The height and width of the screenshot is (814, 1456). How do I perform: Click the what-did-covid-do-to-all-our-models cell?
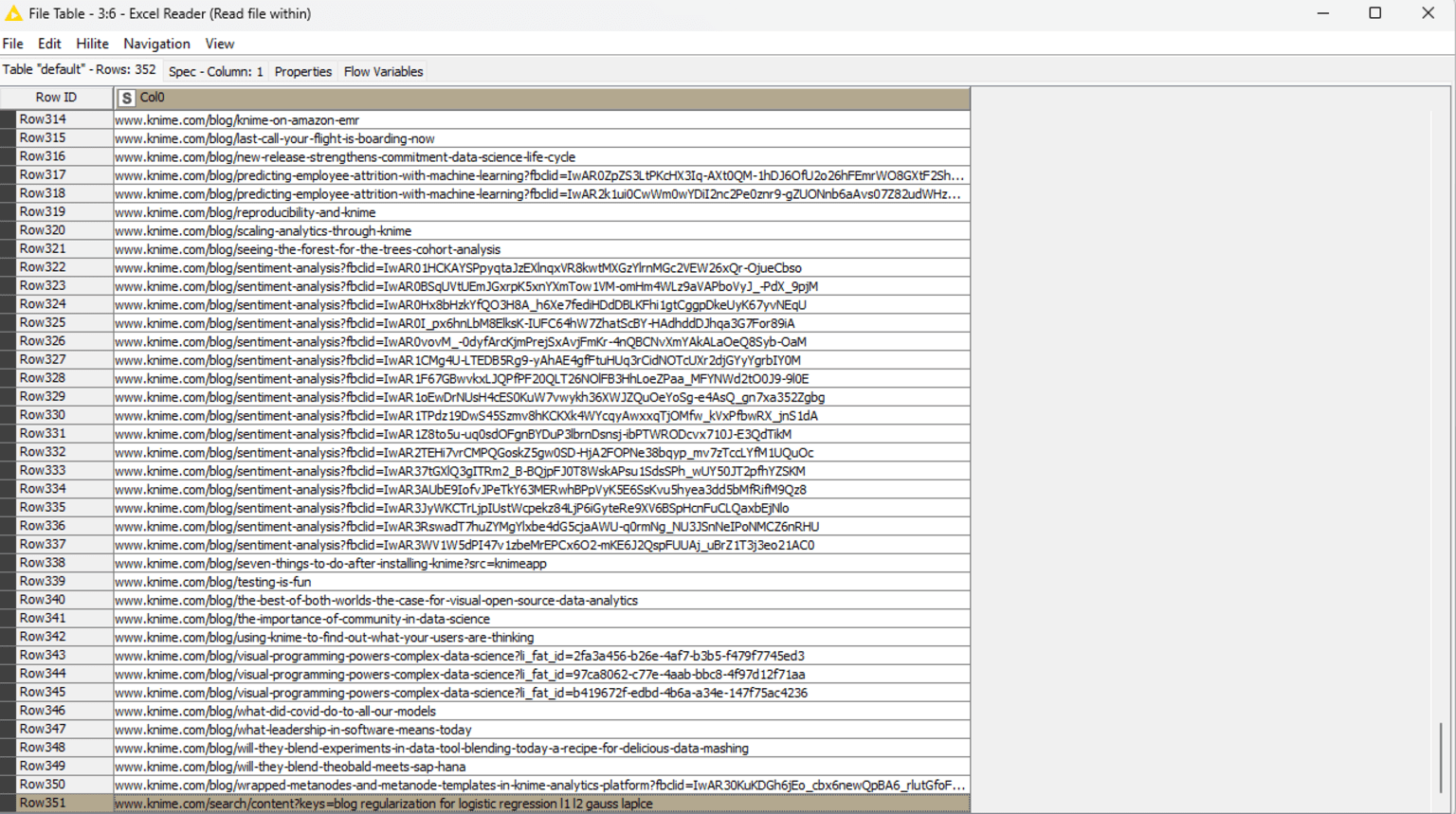point(542,712)
